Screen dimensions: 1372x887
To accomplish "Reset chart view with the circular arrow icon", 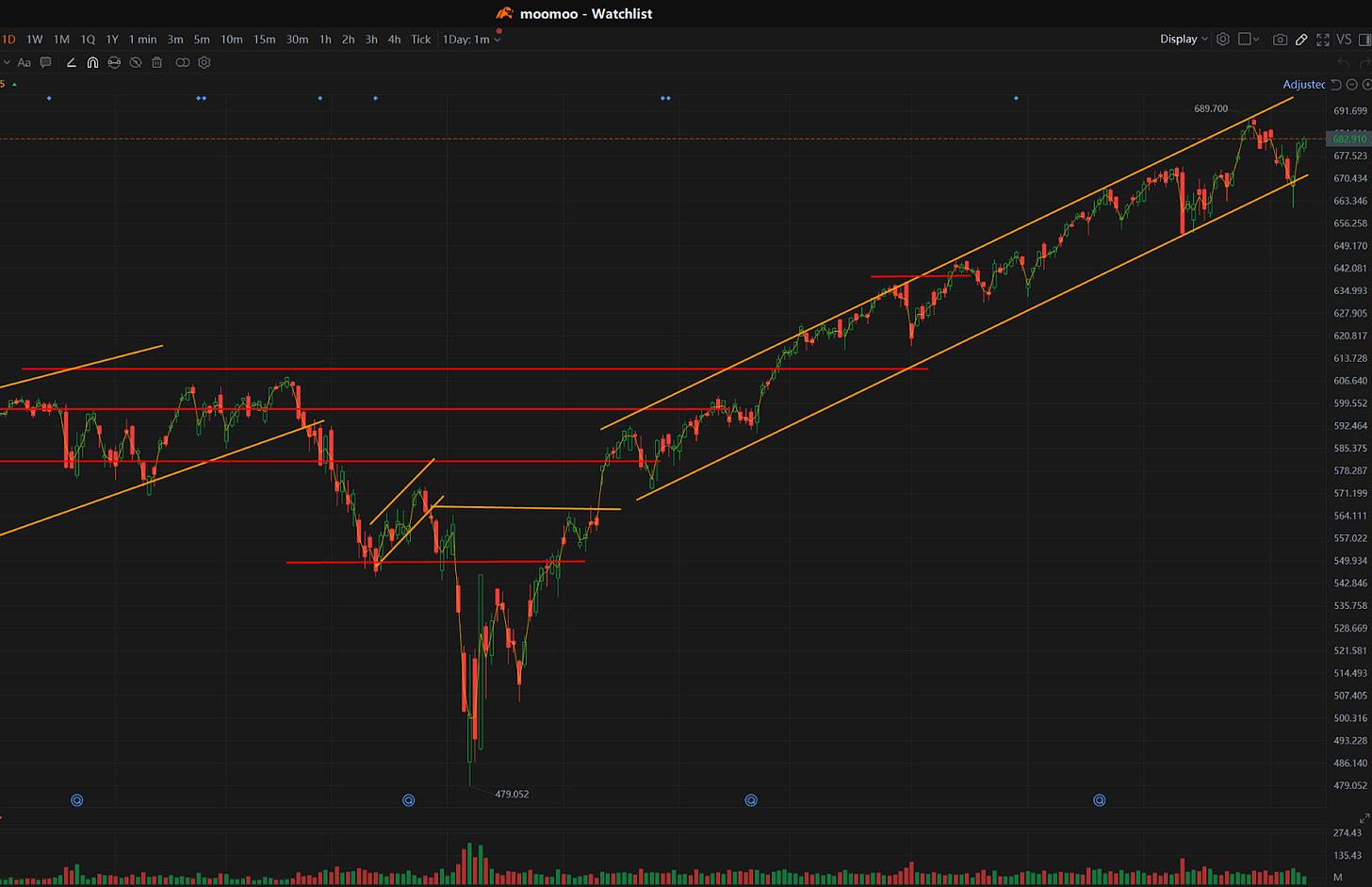I will pos(1336,85).
